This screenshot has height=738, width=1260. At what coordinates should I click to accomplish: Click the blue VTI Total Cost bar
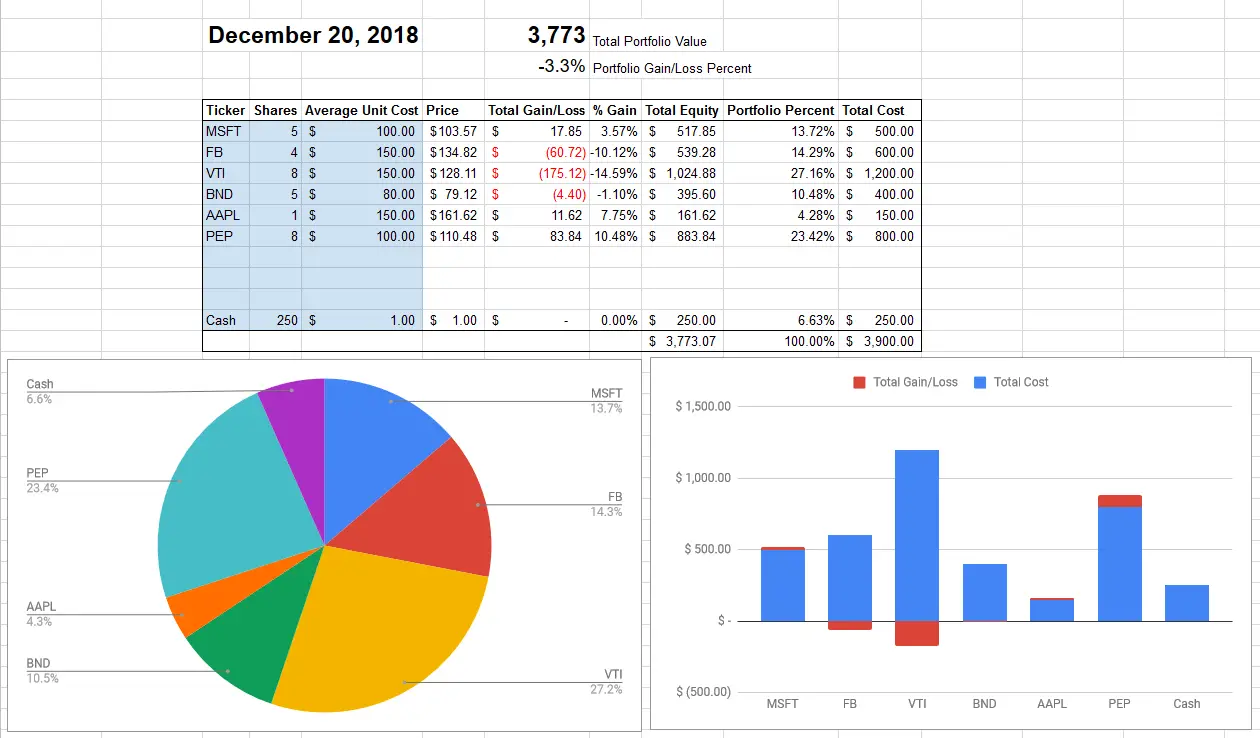[917, 535]
